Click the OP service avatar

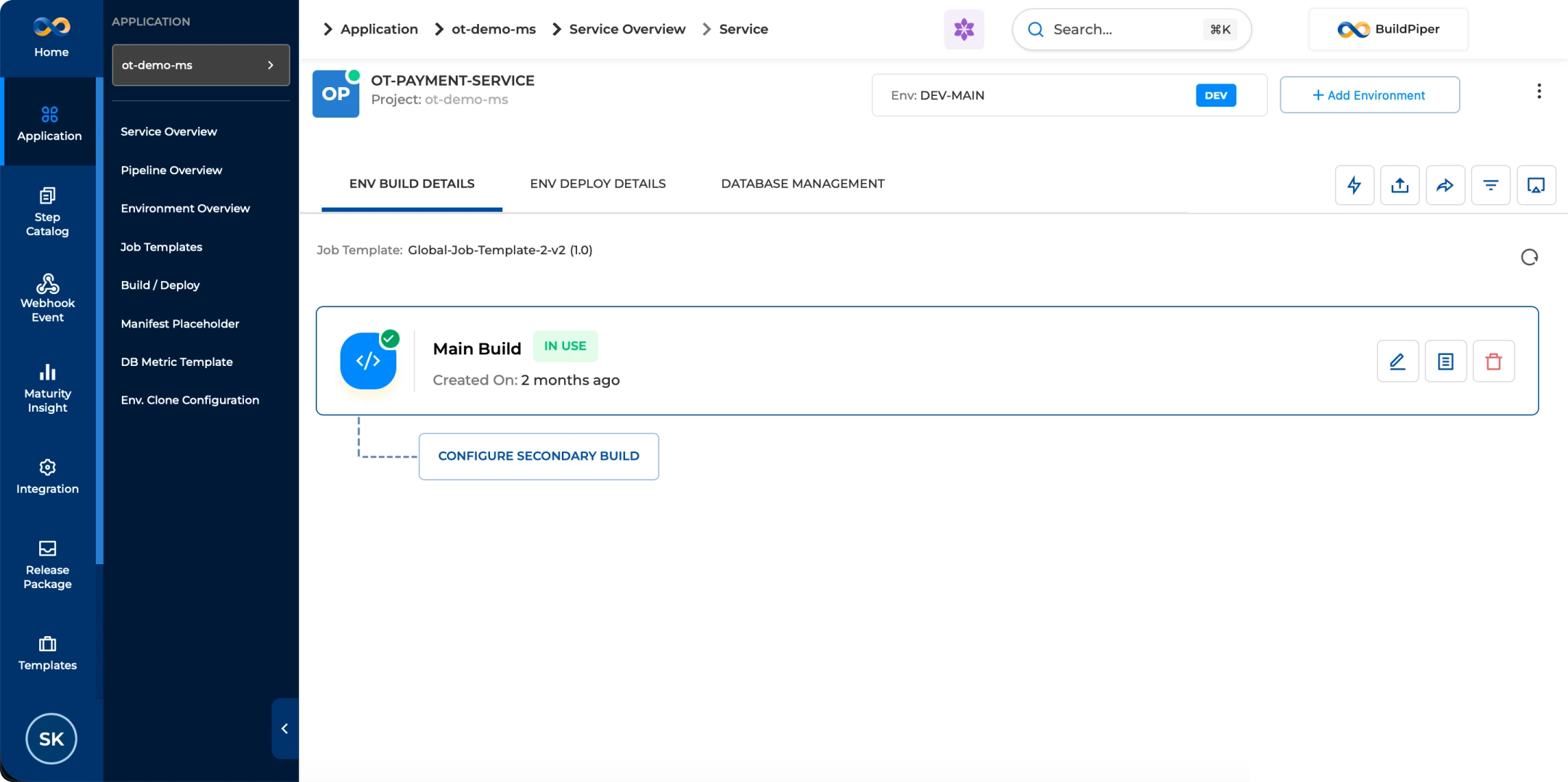click(x=335, y=94)
